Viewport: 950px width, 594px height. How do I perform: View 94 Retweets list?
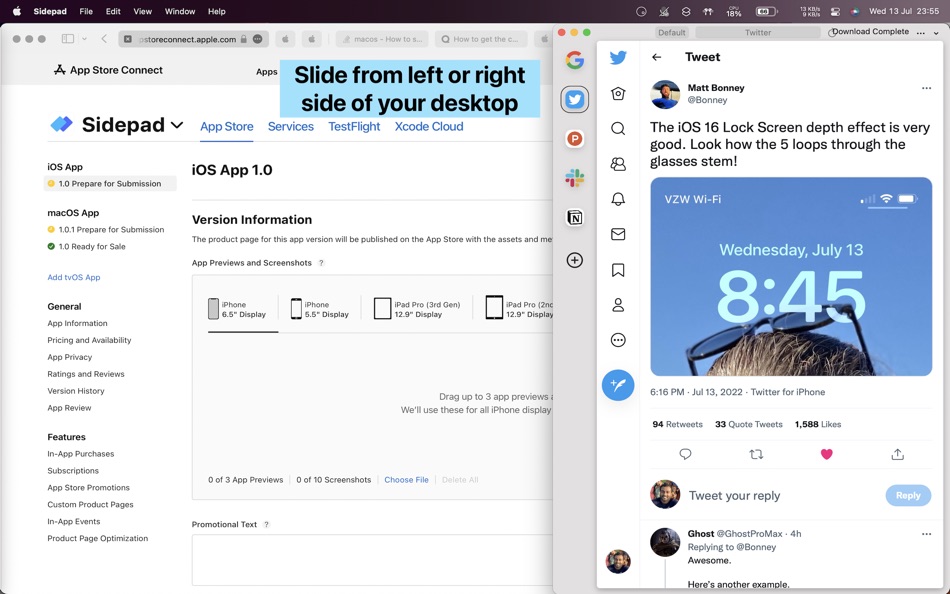pyautogui.click(x=677, y=424)
